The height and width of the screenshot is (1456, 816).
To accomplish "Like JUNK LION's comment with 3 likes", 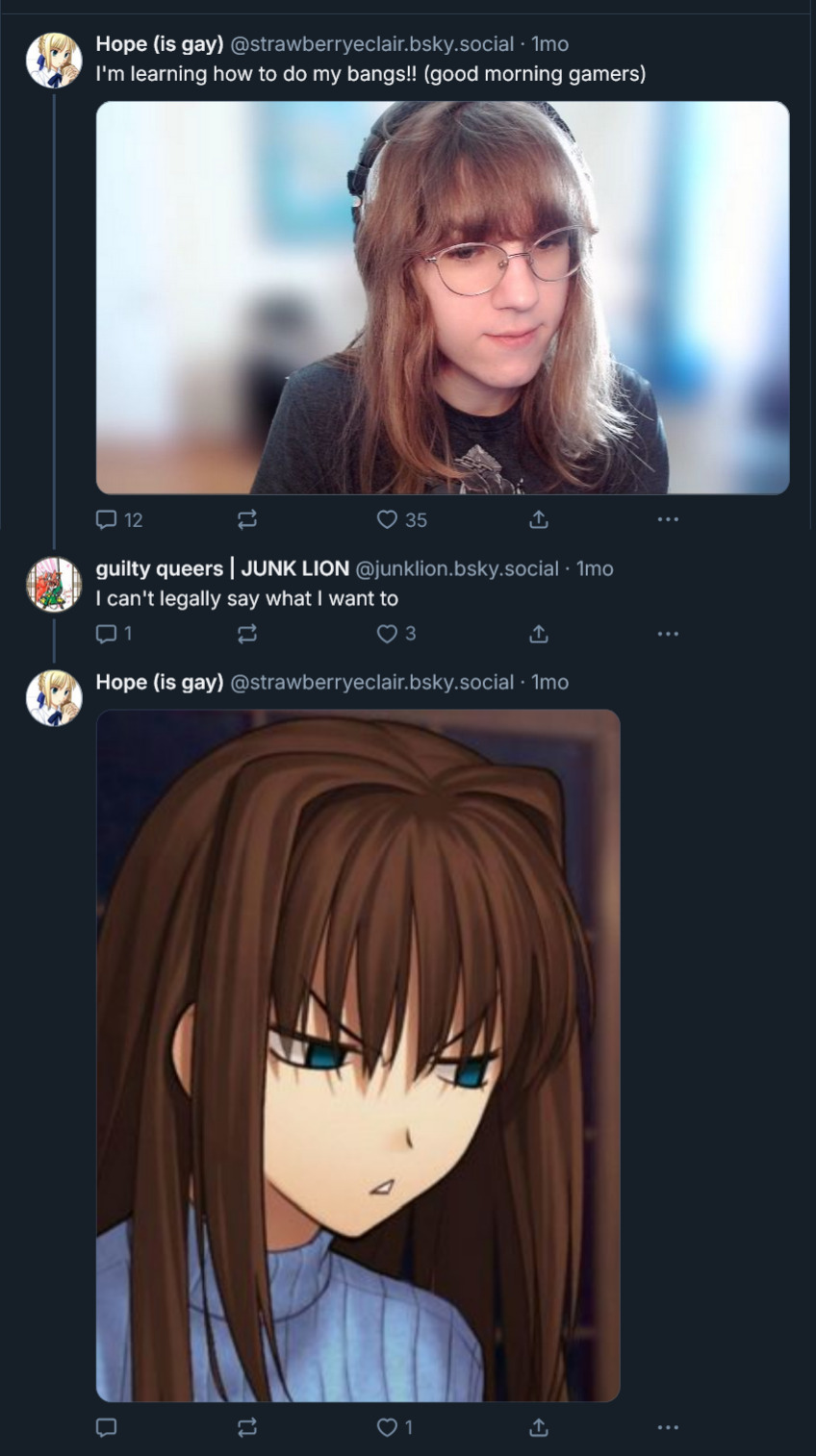I will (x=396, y=634).
